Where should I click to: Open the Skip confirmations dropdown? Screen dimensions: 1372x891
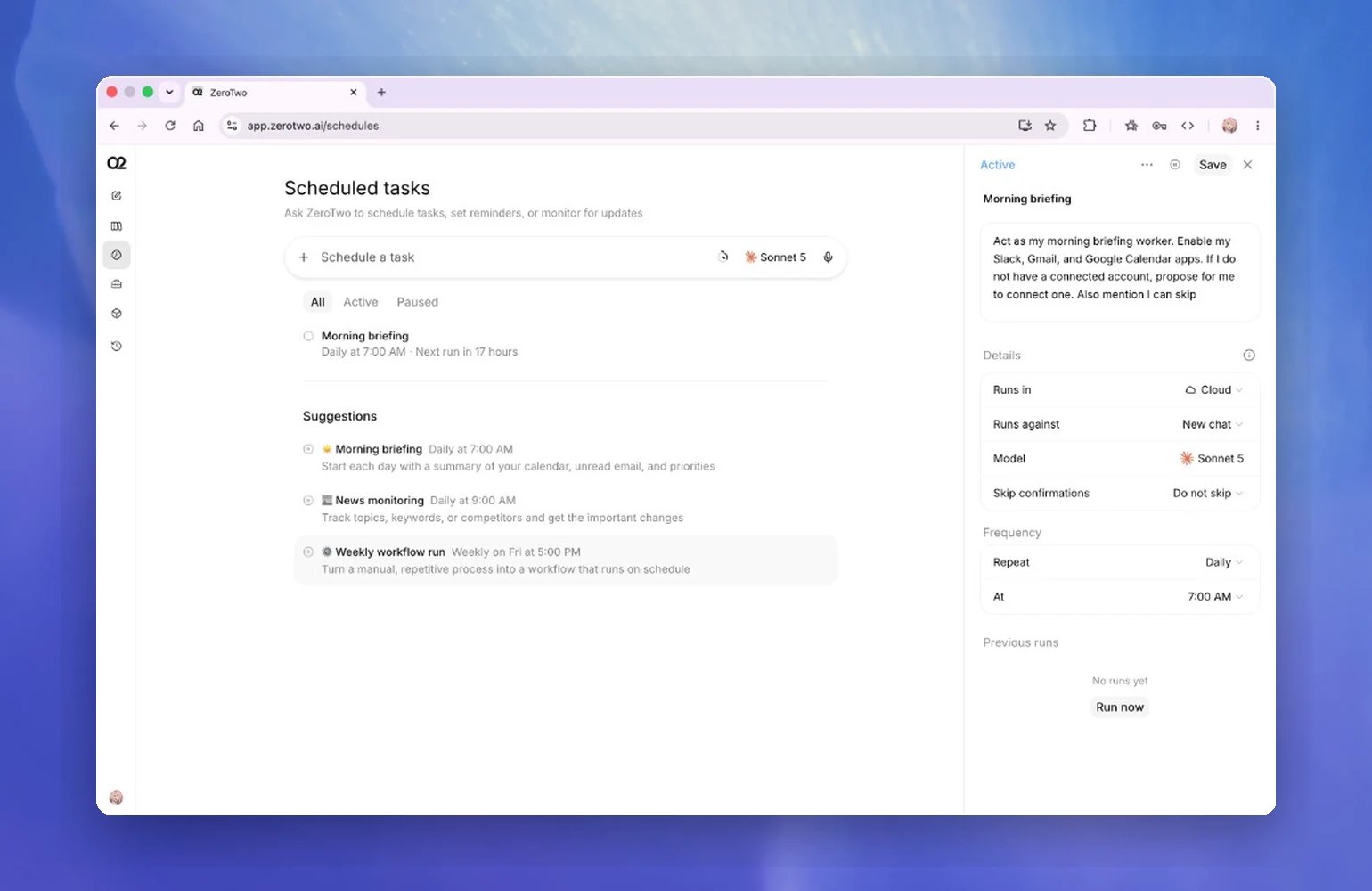1207,494
